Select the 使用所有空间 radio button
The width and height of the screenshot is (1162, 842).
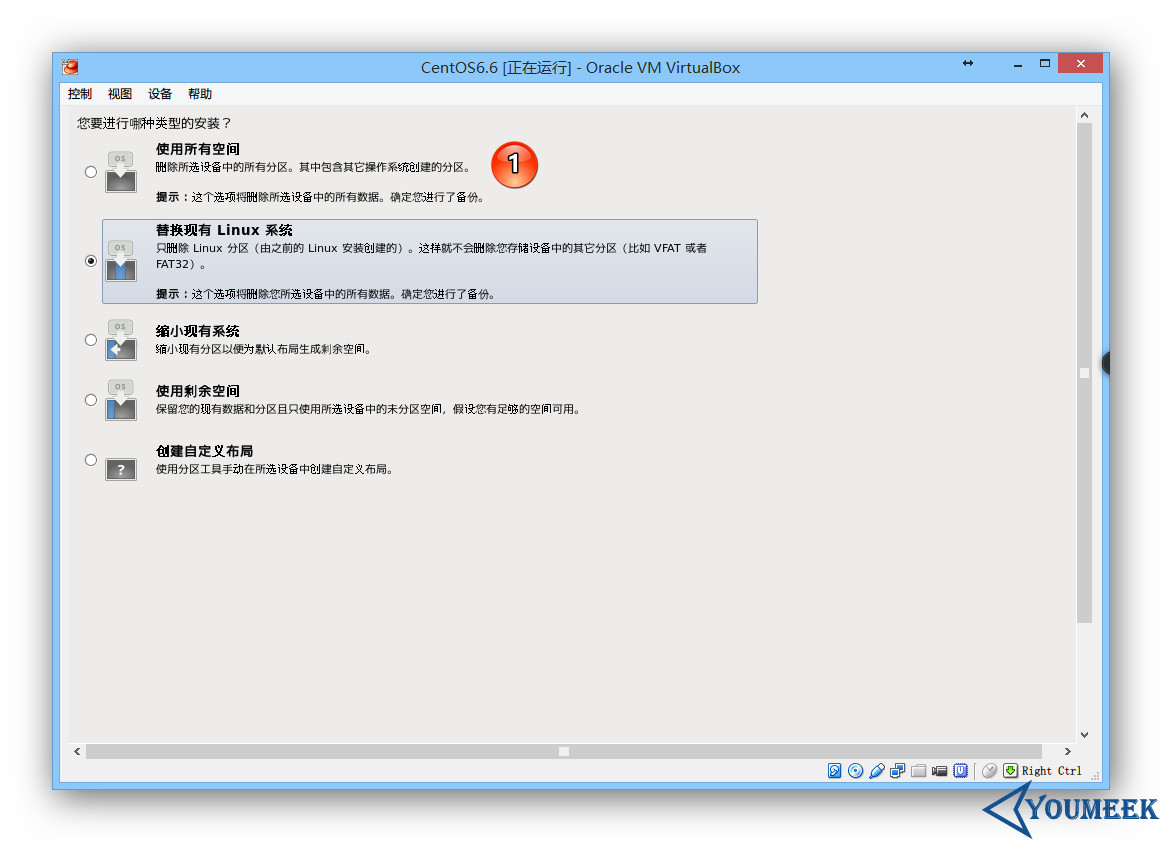(x=90, y=171)
